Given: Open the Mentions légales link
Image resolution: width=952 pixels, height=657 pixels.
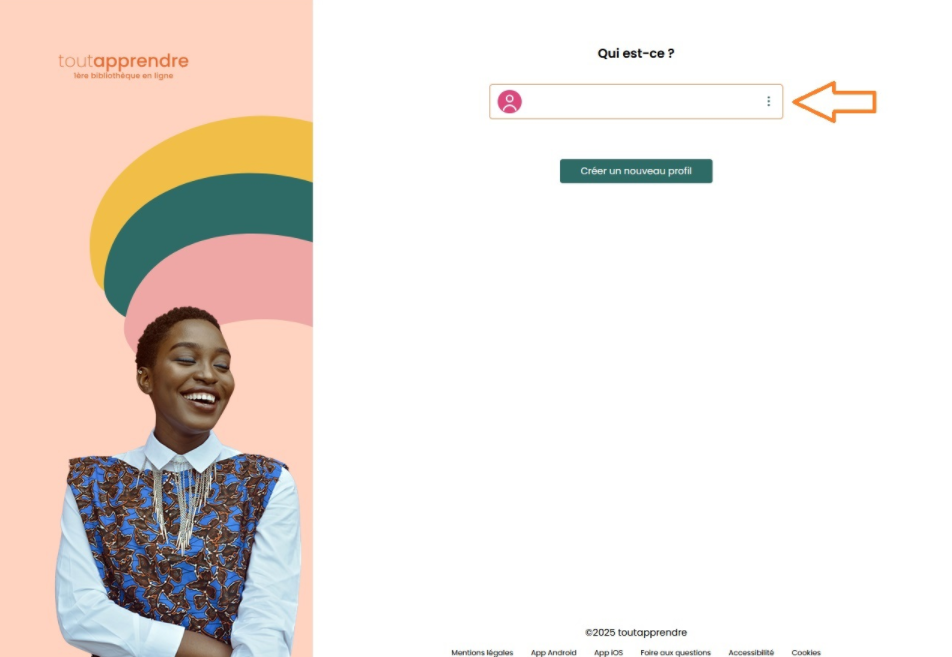Looking at the screenshot, I should click(482, 652).
